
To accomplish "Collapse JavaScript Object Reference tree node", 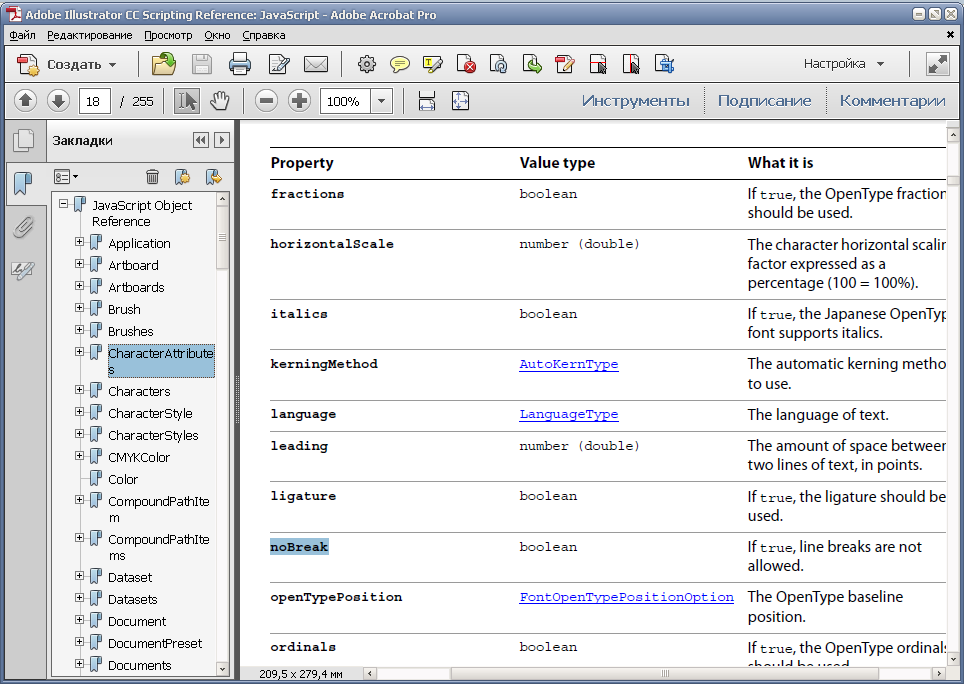I will [x=63, y=203].
